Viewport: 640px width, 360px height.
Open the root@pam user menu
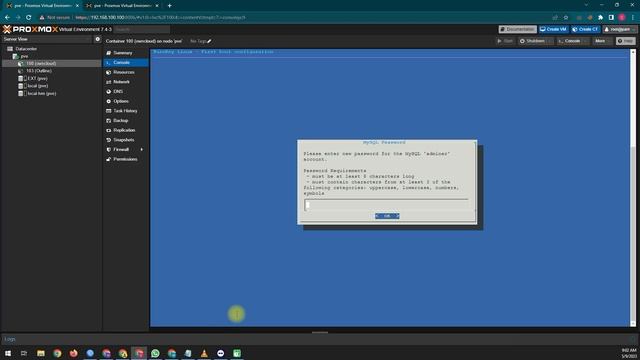pos(620,29)
